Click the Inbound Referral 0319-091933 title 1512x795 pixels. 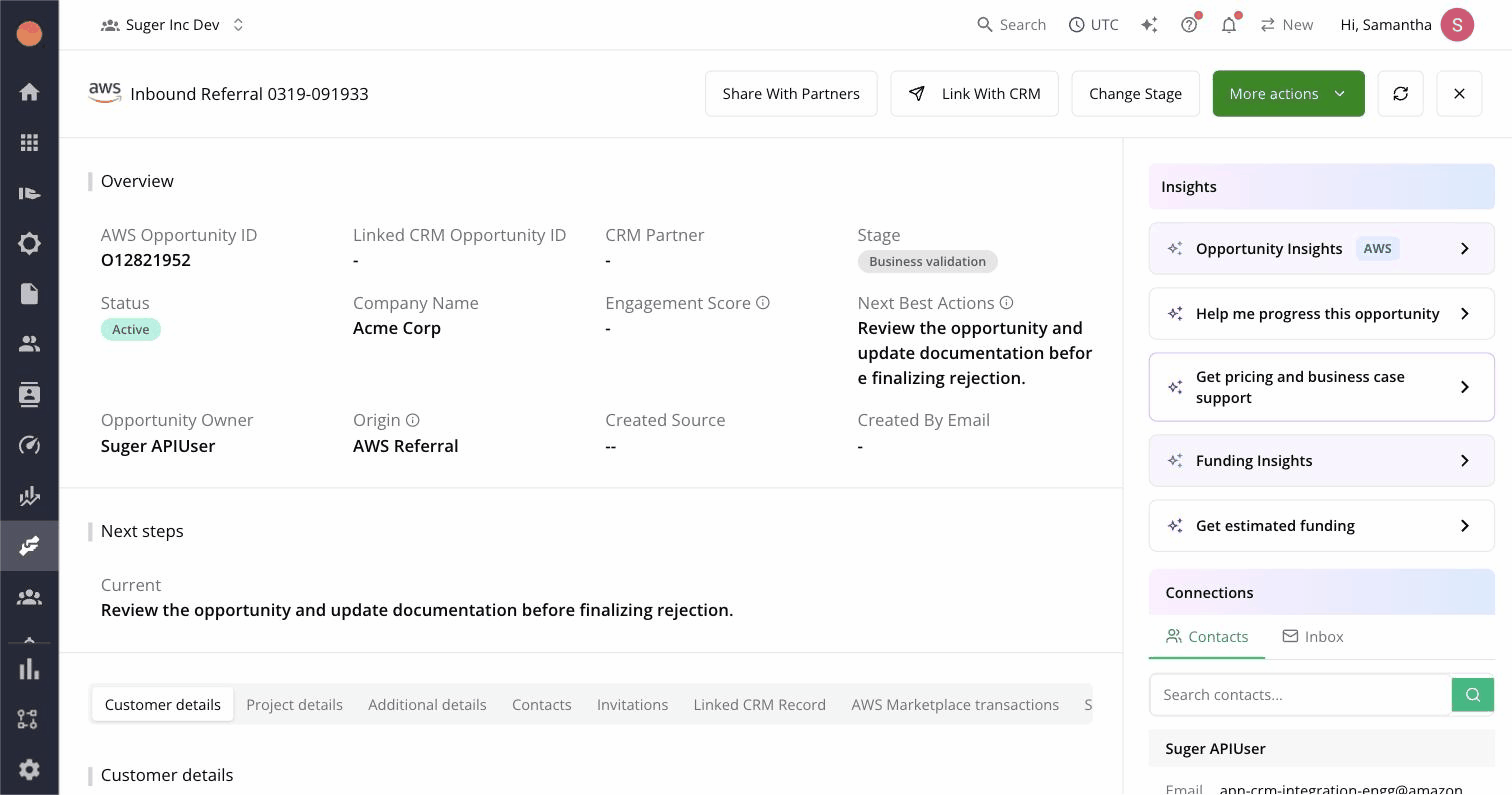[249, 94]
